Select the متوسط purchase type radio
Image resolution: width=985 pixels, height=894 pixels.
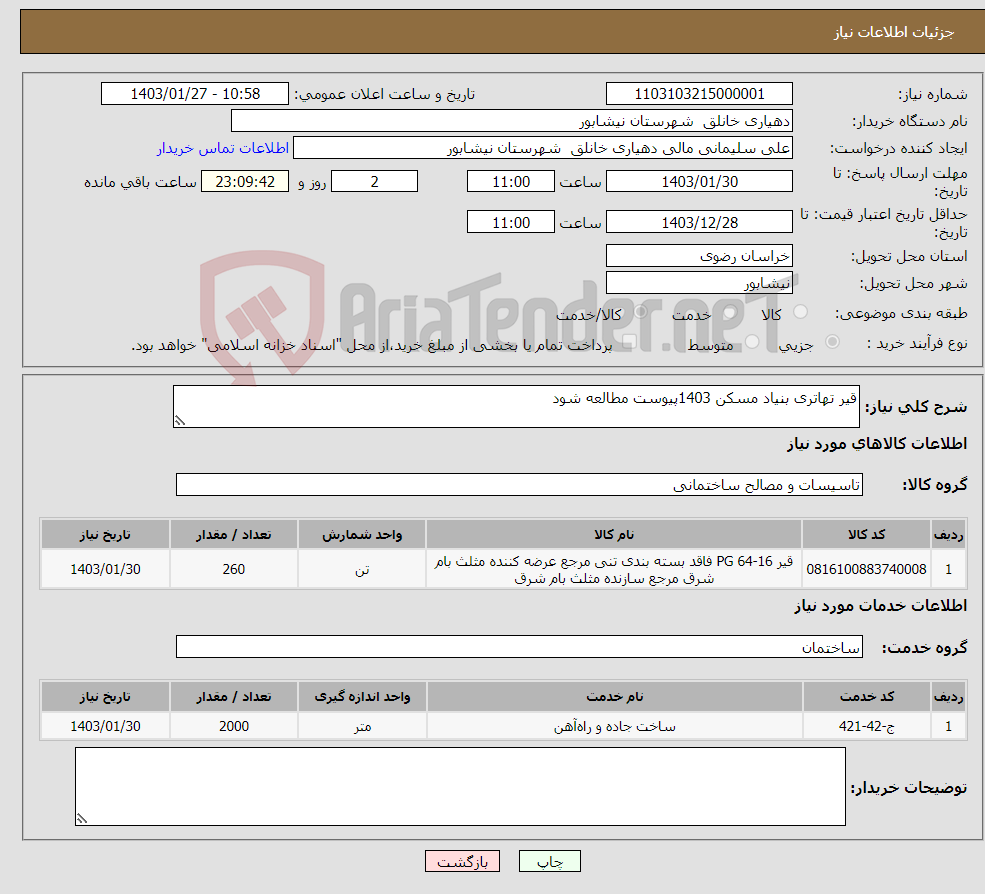(752, 342)
